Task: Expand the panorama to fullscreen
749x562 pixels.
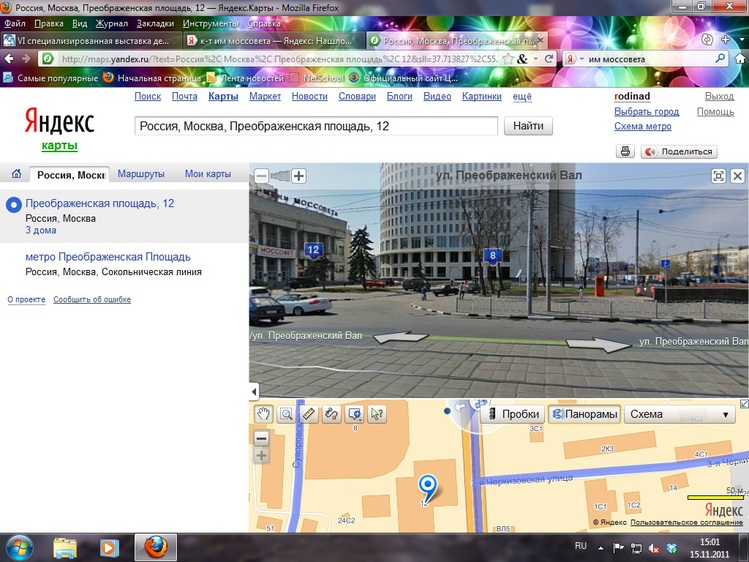Action: (x=718, y=176)
